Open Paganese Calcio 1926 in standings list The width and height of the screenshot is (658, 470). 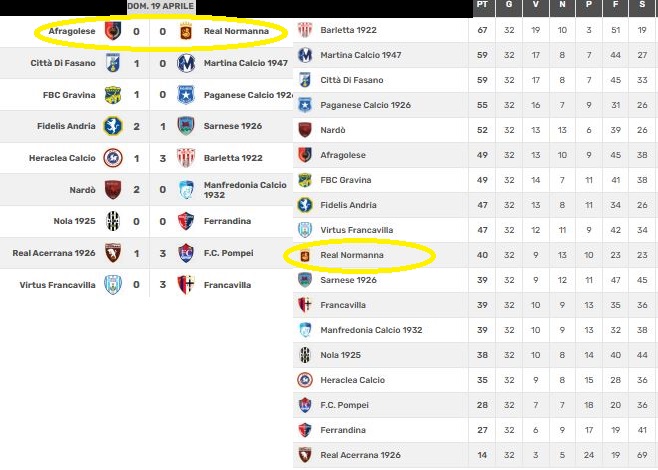(x=365, y=105)
